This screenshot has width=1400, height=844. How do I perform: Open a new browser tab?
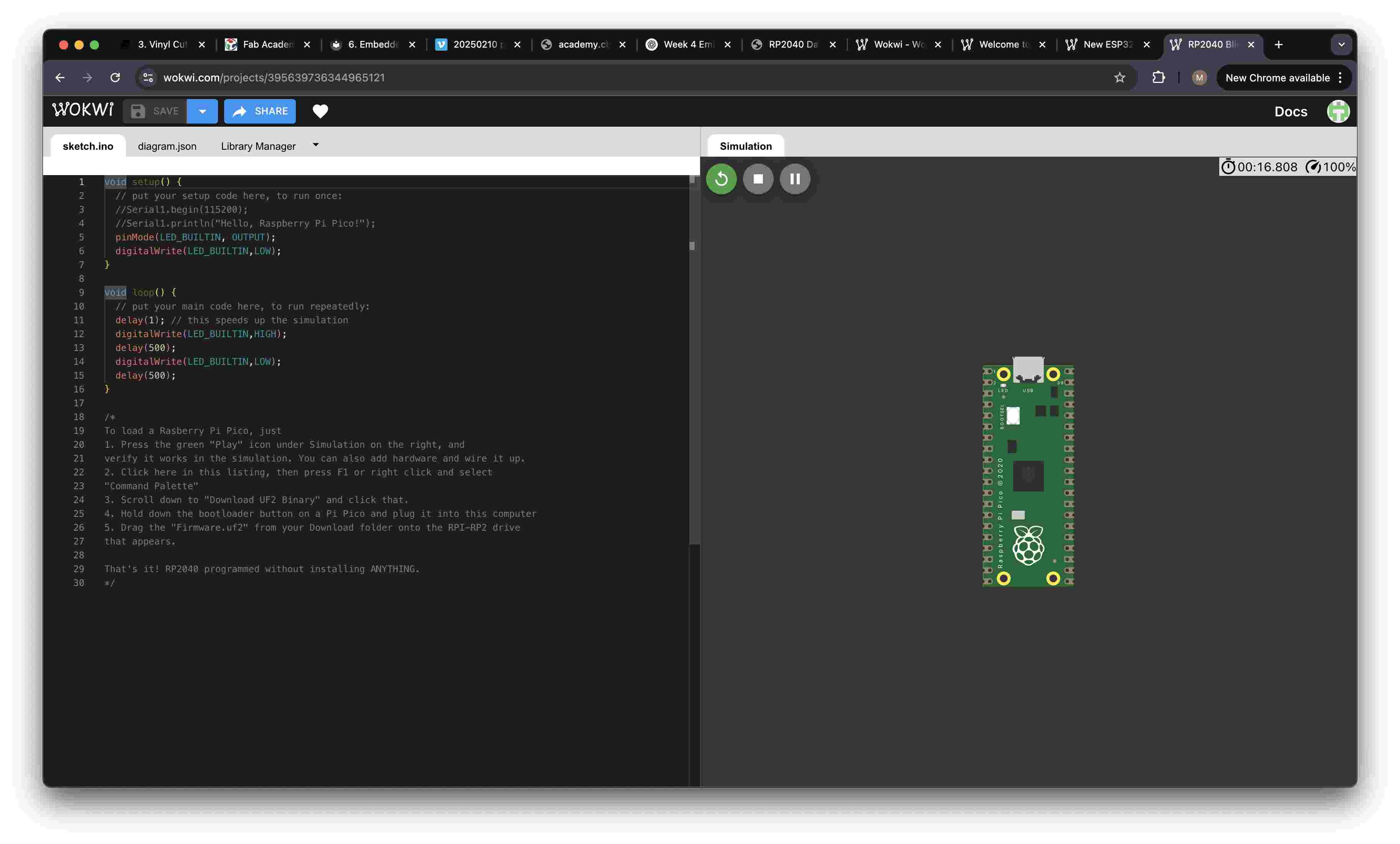point(1278,44)
